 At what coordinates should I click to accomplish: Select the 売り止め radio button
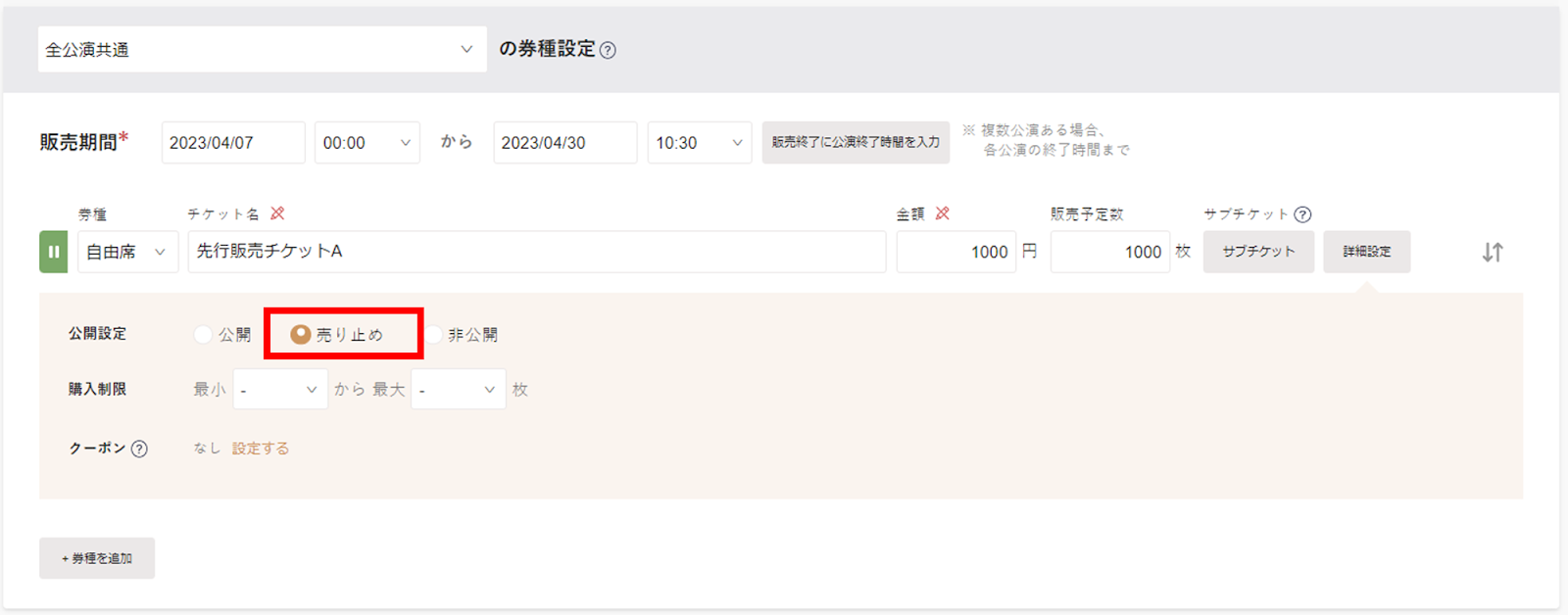pos(301,335)
